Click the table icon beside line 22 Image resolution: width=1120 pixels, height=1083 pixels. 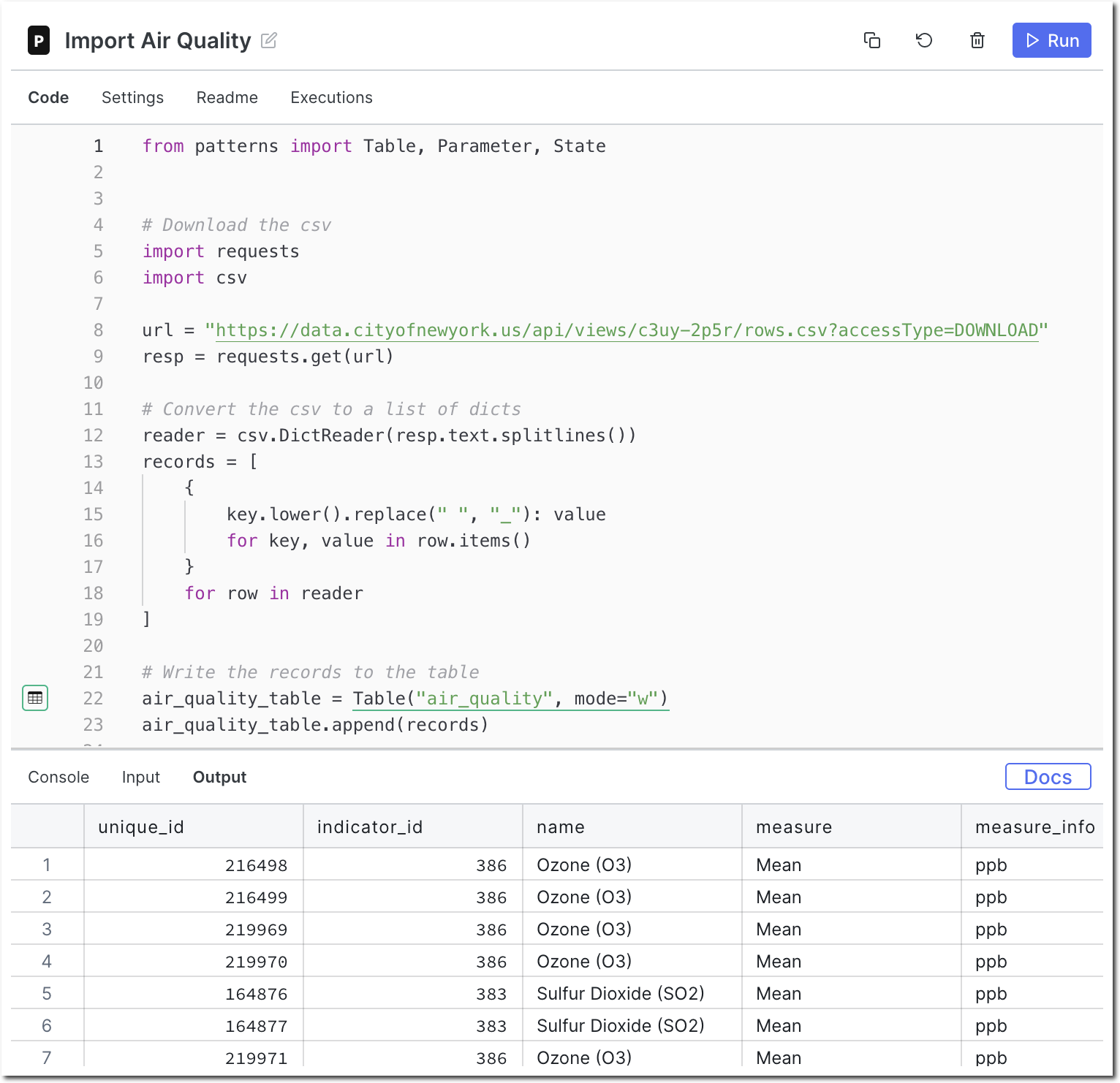35,698
